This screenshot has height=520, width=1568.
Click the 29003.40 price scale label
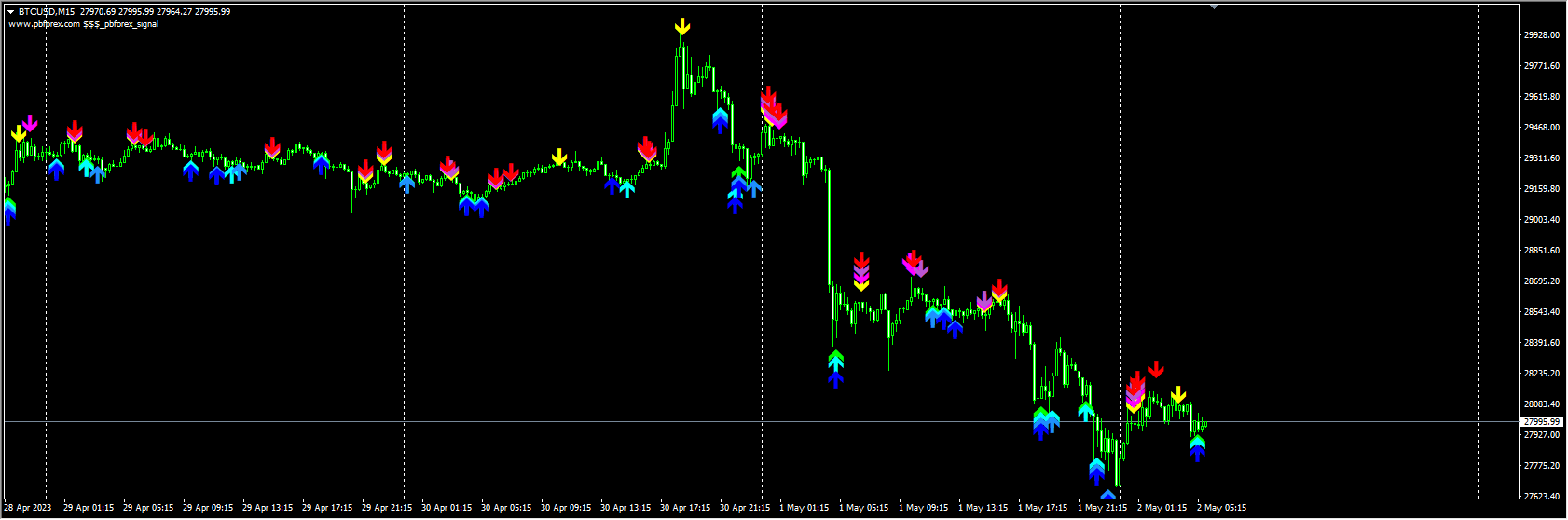click(1542, 220)
